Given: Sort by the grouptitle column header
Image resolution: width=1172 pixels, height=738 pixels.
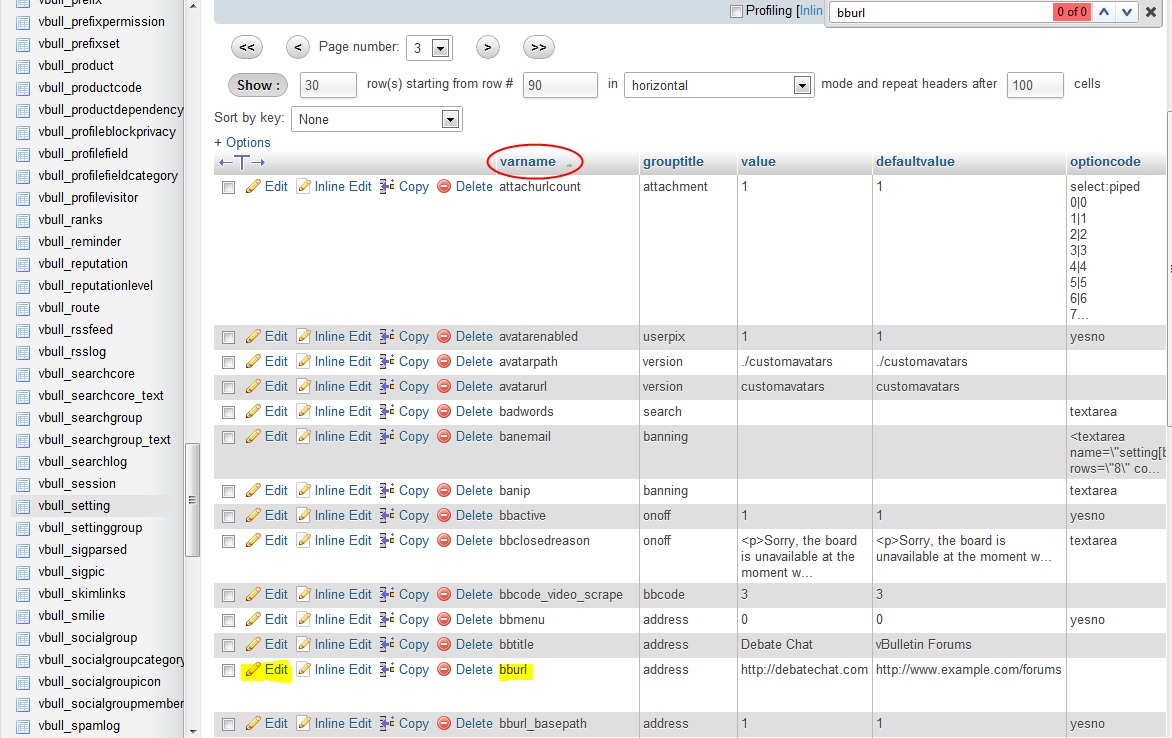Looking at the screenshot, I should tap(673, 162).
